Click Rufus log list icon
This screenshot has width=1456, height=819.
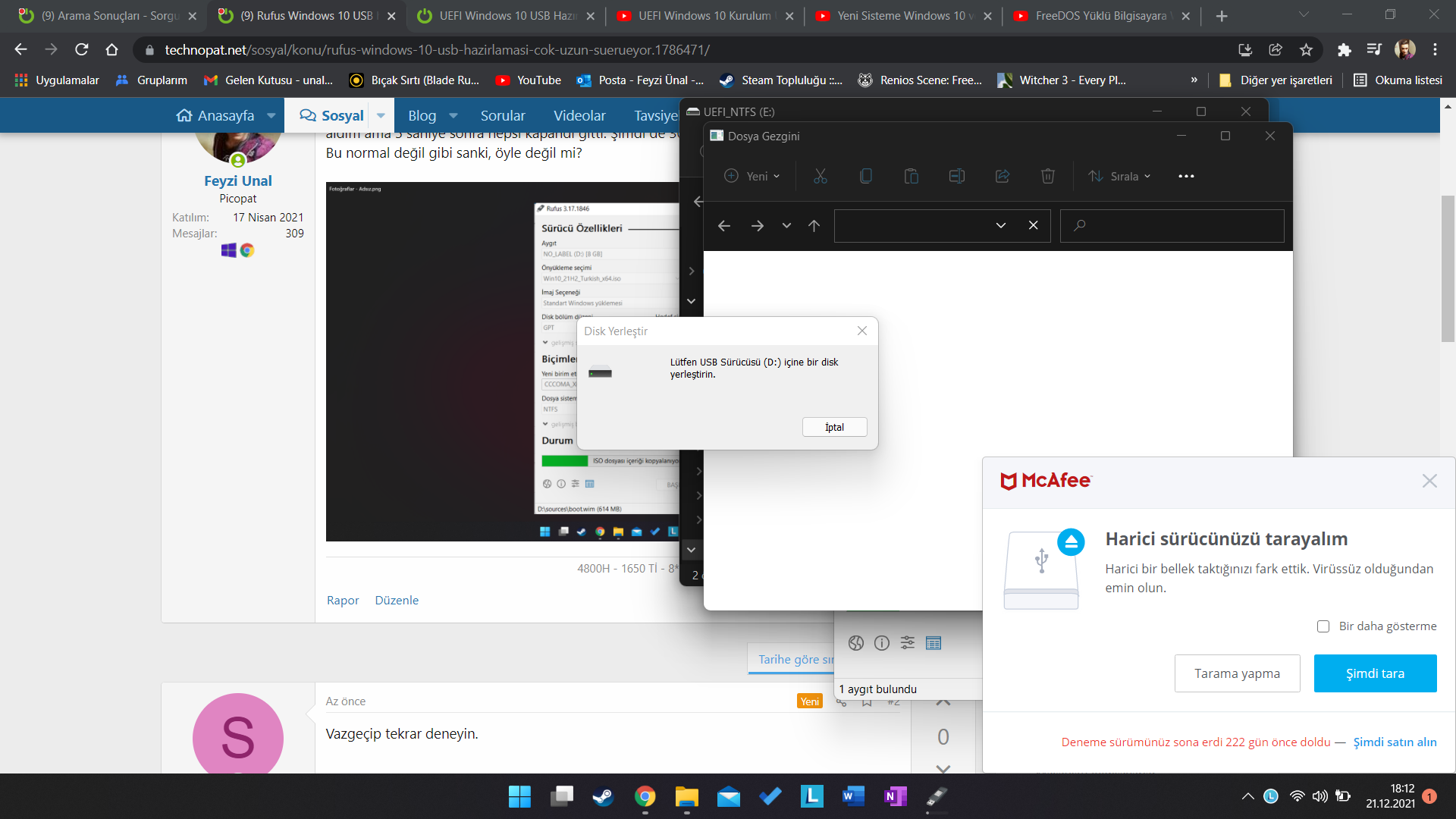pos(934,643)
